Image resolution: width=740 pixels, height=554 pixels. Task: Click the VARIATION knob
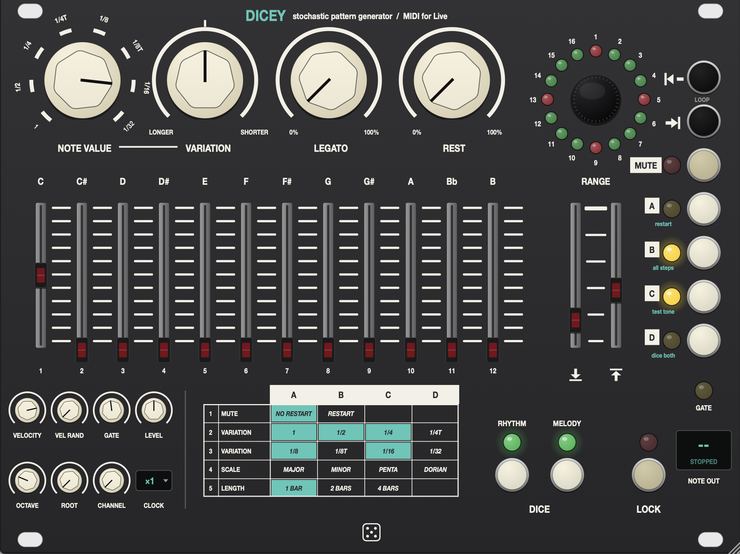(205, 80)
